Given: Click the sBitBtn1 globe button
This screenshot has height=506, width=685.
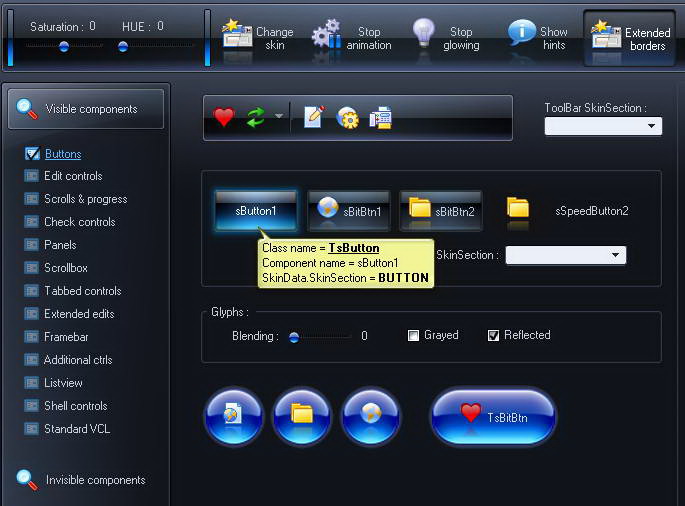Looking at the screenshot, I should pyautogui.click(x=349, y=211).
